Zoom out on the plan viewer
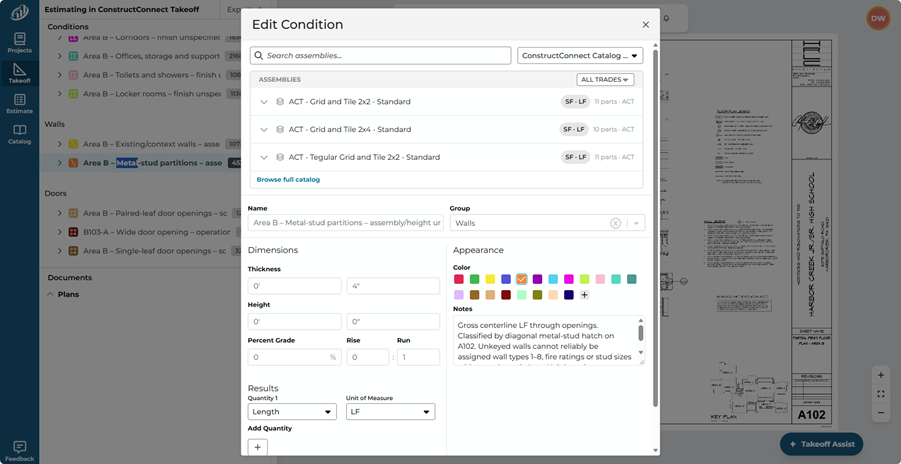901x464 pixels. pyautogui.click(x=881, y=413)
